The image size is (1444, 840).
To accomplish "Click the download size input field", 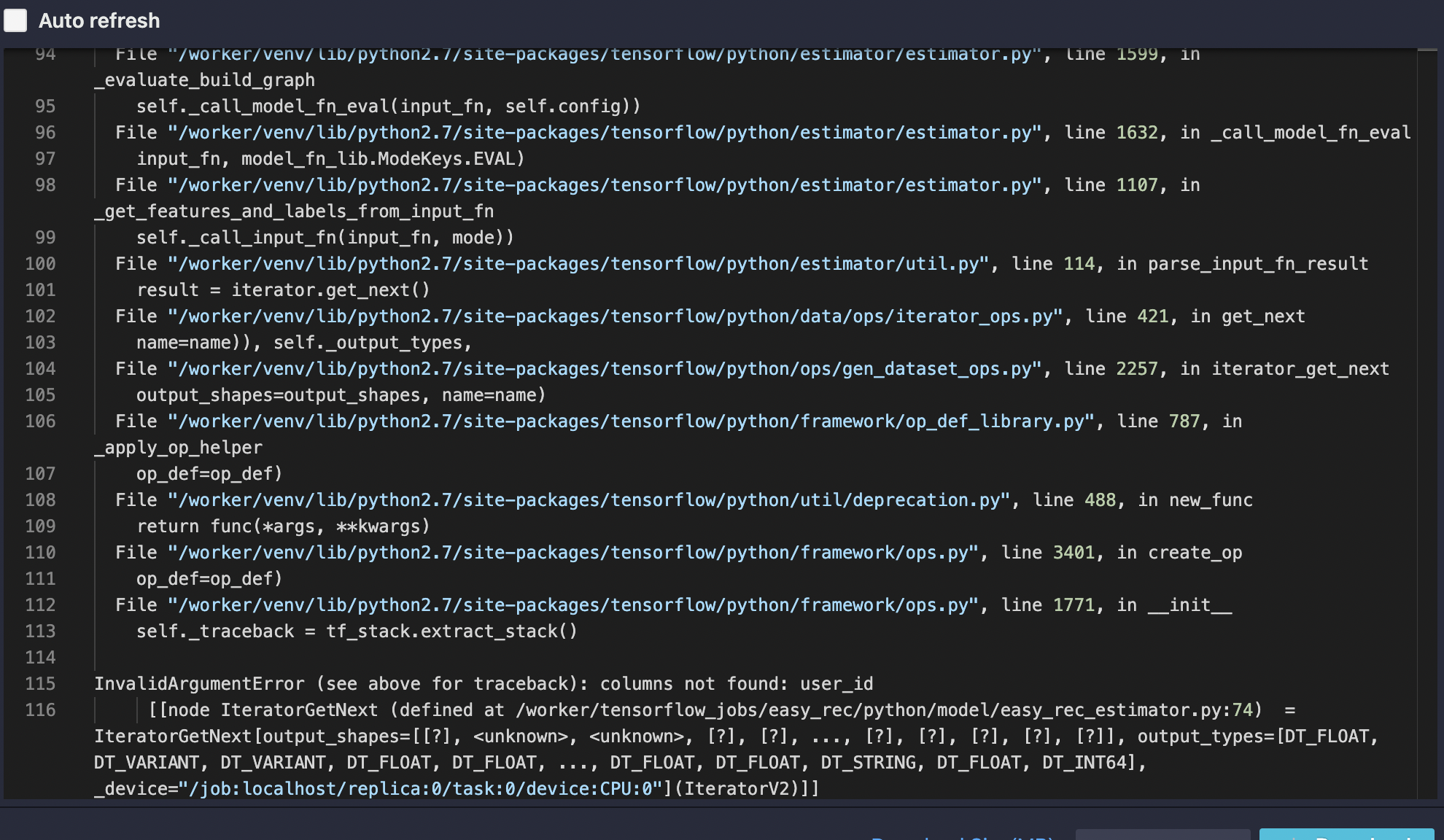I will 1162,834.
